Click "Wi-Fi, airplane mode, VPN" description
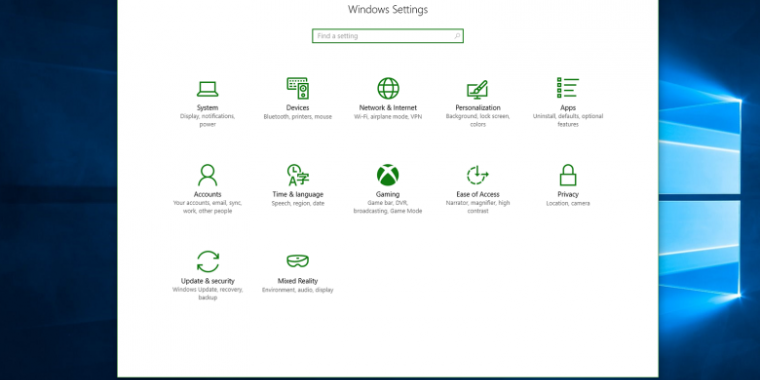 pyautogui.click(x=388, y=117)
